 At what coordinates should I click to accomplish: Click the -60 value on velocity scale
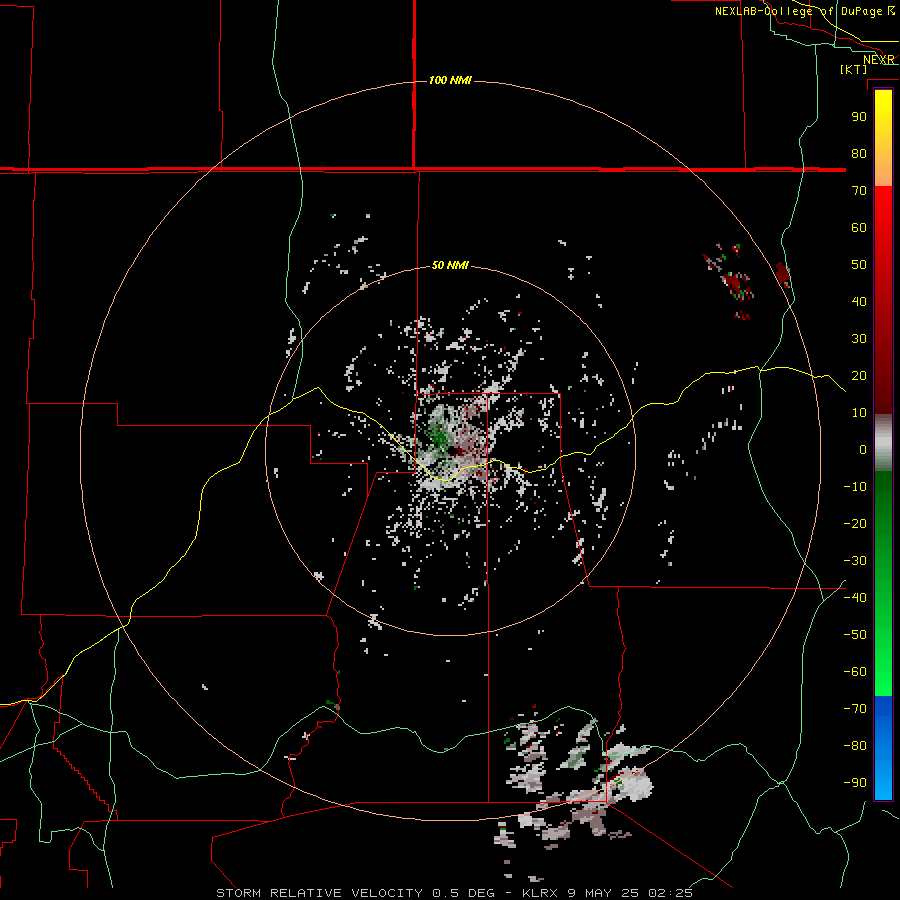pos(855,672)
